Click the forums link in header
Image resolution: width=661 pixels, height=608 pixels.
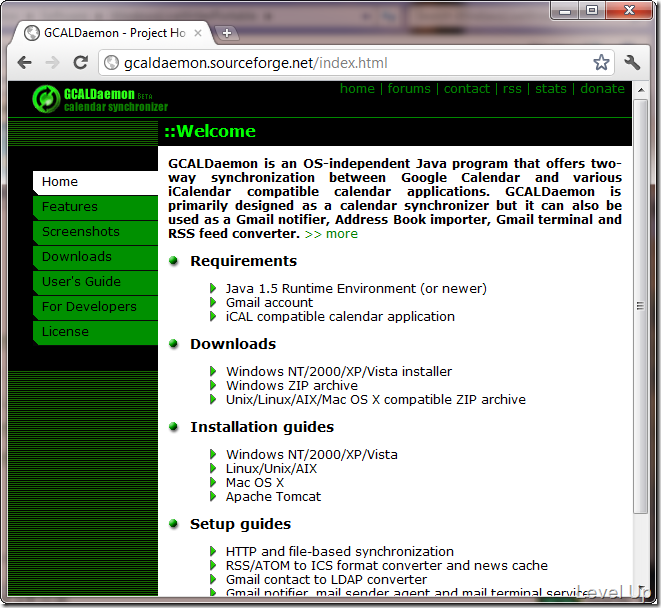(x=409, y=89)
